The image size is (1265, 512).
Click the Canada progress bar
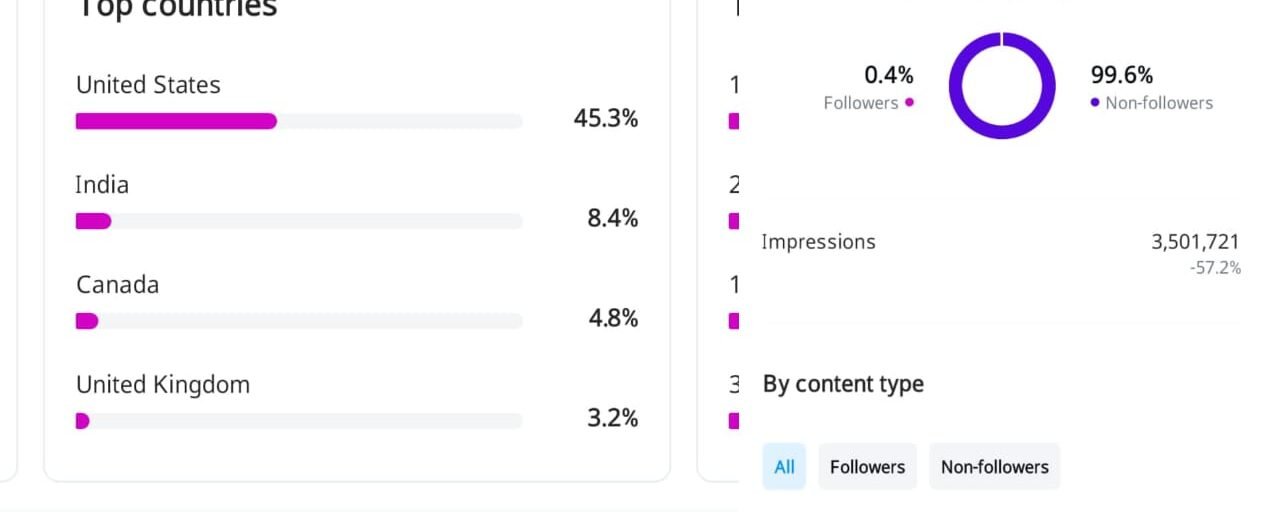[x=299, y=321]
